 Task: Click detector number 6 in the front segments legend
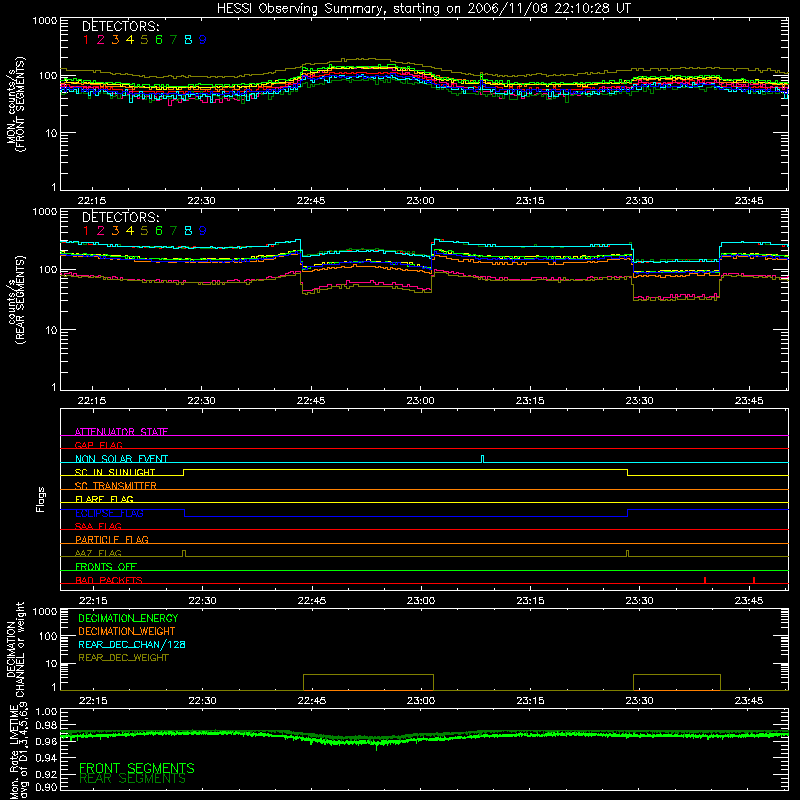click(x=159, y=40)
